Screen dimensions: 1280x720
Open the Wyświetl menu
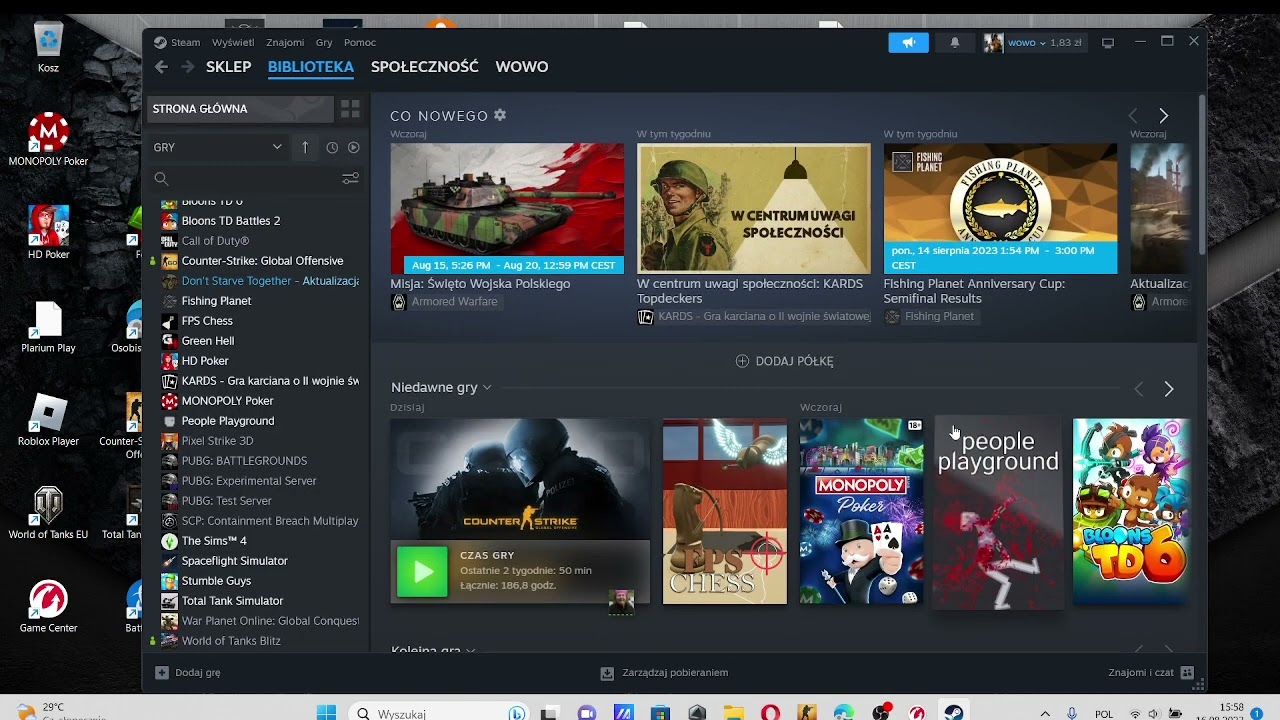tap(233, 42)
